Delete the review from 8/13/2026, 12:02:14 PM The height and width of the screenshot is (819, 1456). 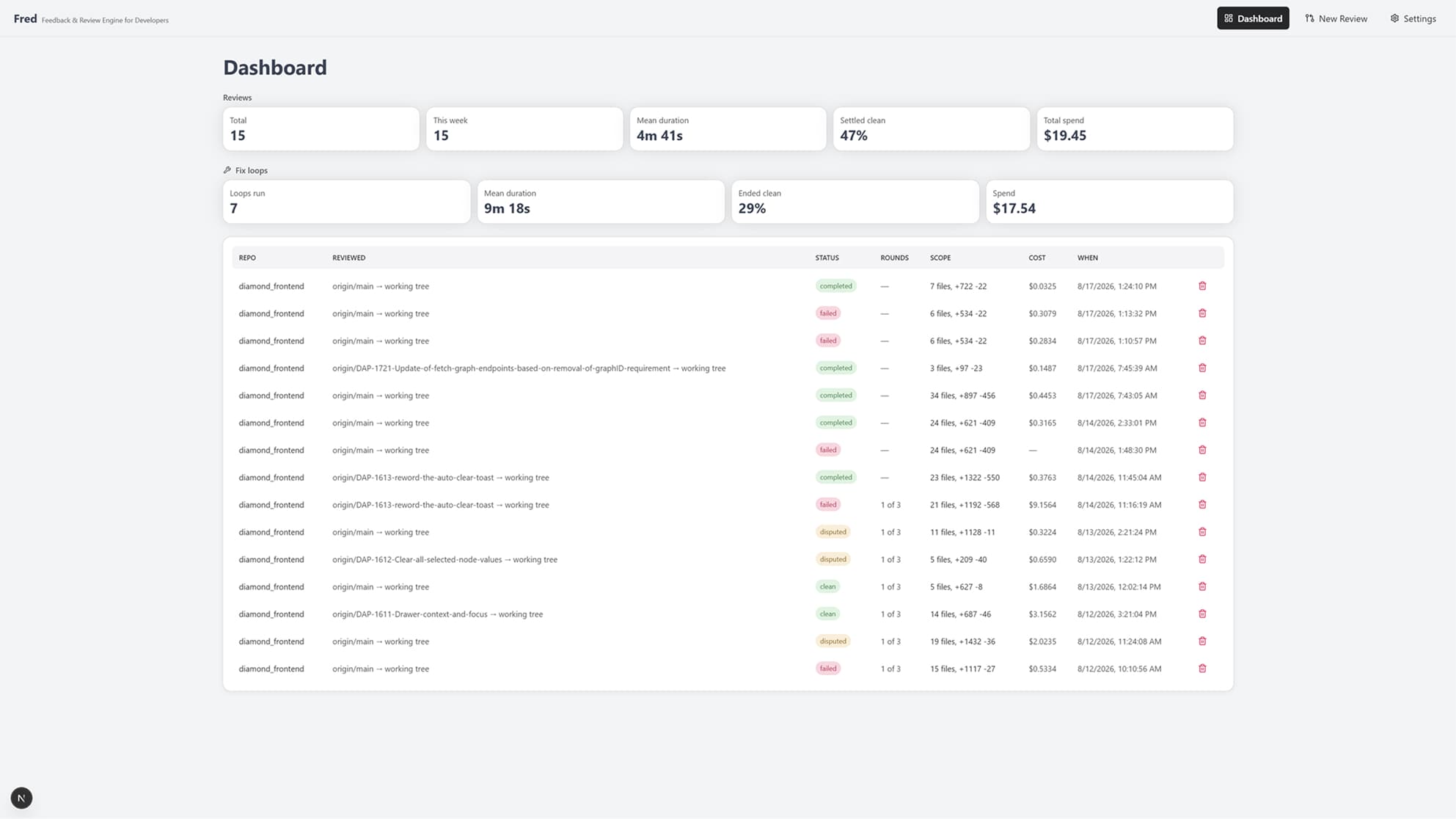tap(1202, 587)
